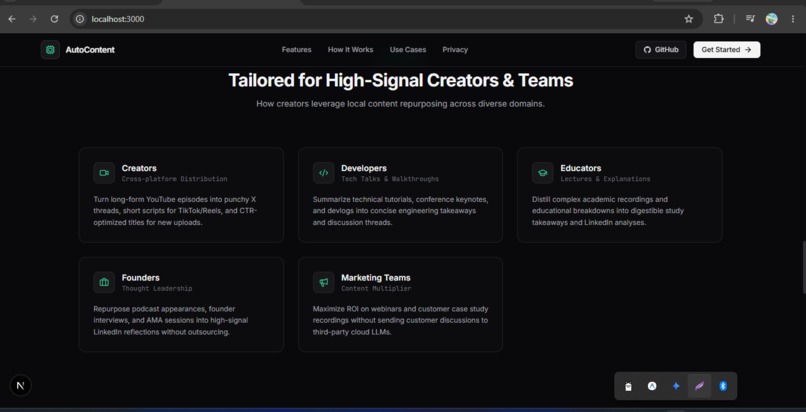View site information icon in address bar

point(80,19)
